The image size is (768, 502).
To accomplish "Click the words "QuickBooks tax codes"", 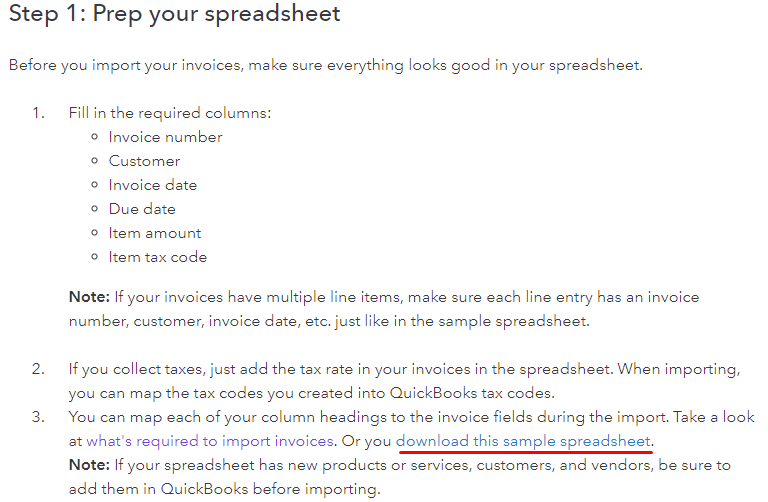I will (471, 393).
